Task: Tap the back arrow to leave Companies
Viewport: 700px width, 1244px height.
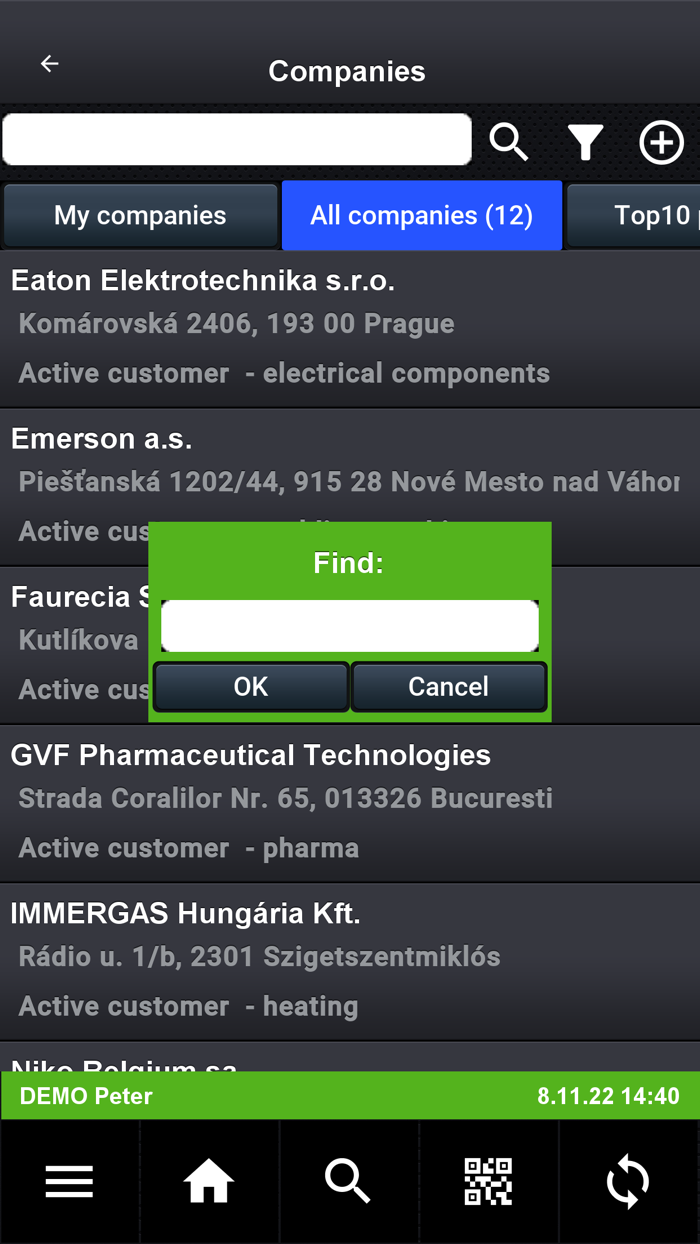Action: tap(49, 63)
